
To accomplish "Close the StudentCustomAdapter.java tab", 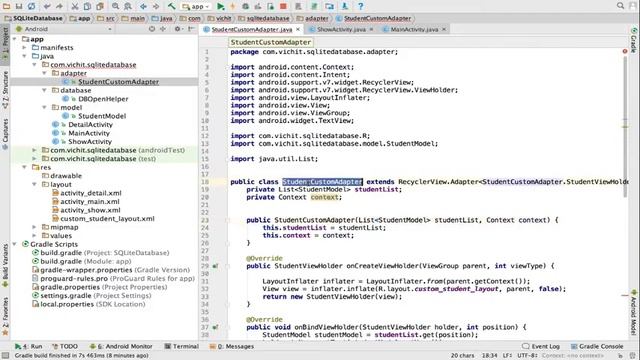I will [x=298, y=29].
